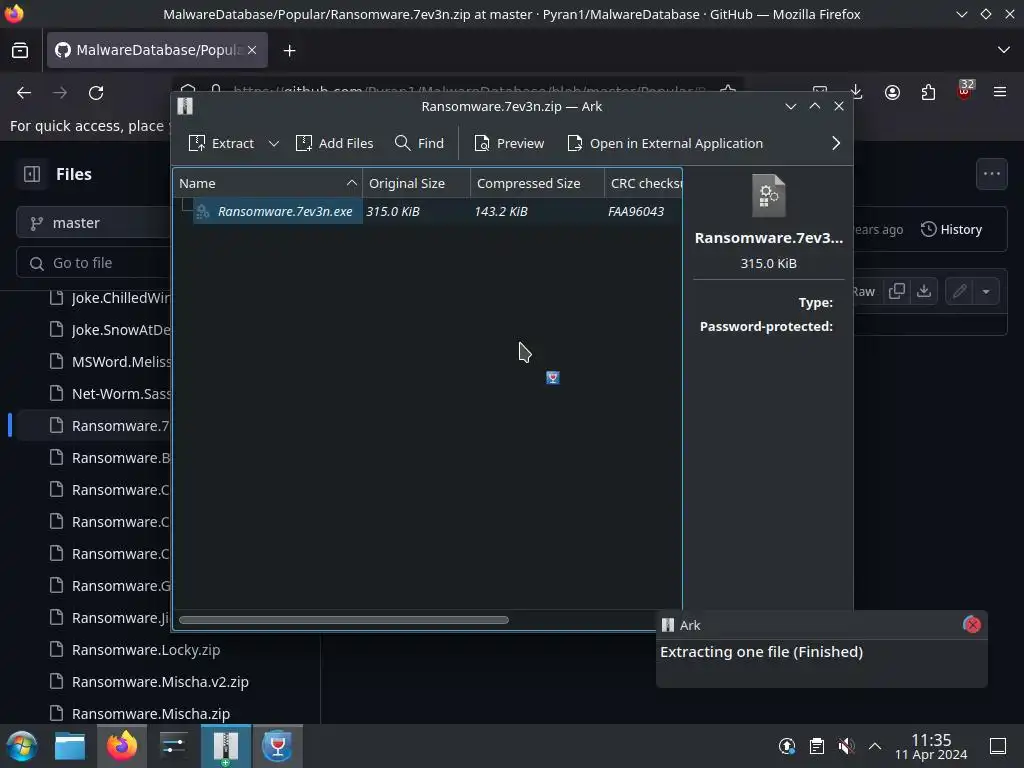Open Joke.ChilledWindows file in GitHub tree
This screenshot has height=768, width=1024.
(x=111, y=298)
